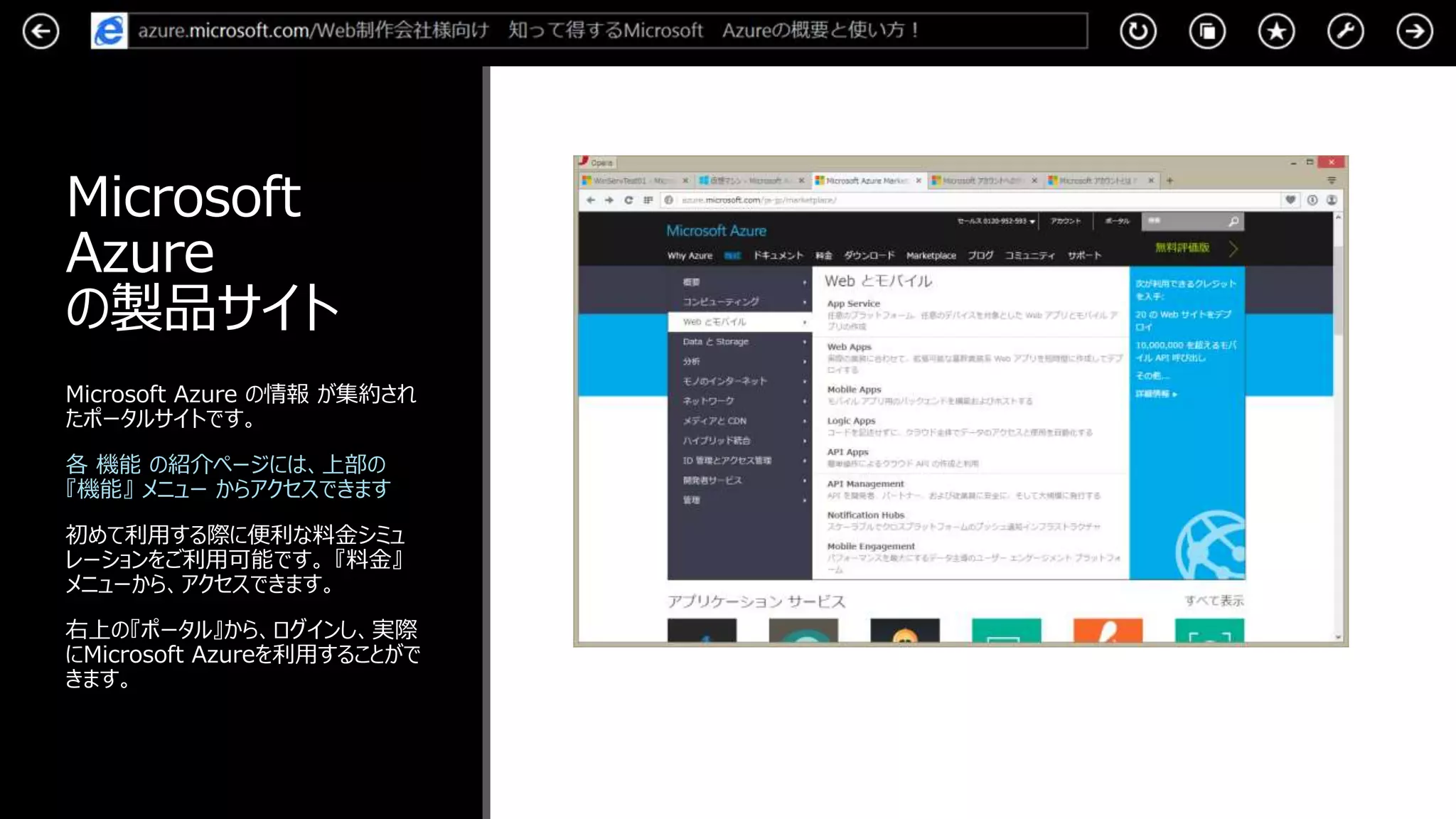Image resolution: width=1456 pixels, height=819 pixels.
Task: Click Opera's tab menu icon at far right
Action: coord(1332,181)
